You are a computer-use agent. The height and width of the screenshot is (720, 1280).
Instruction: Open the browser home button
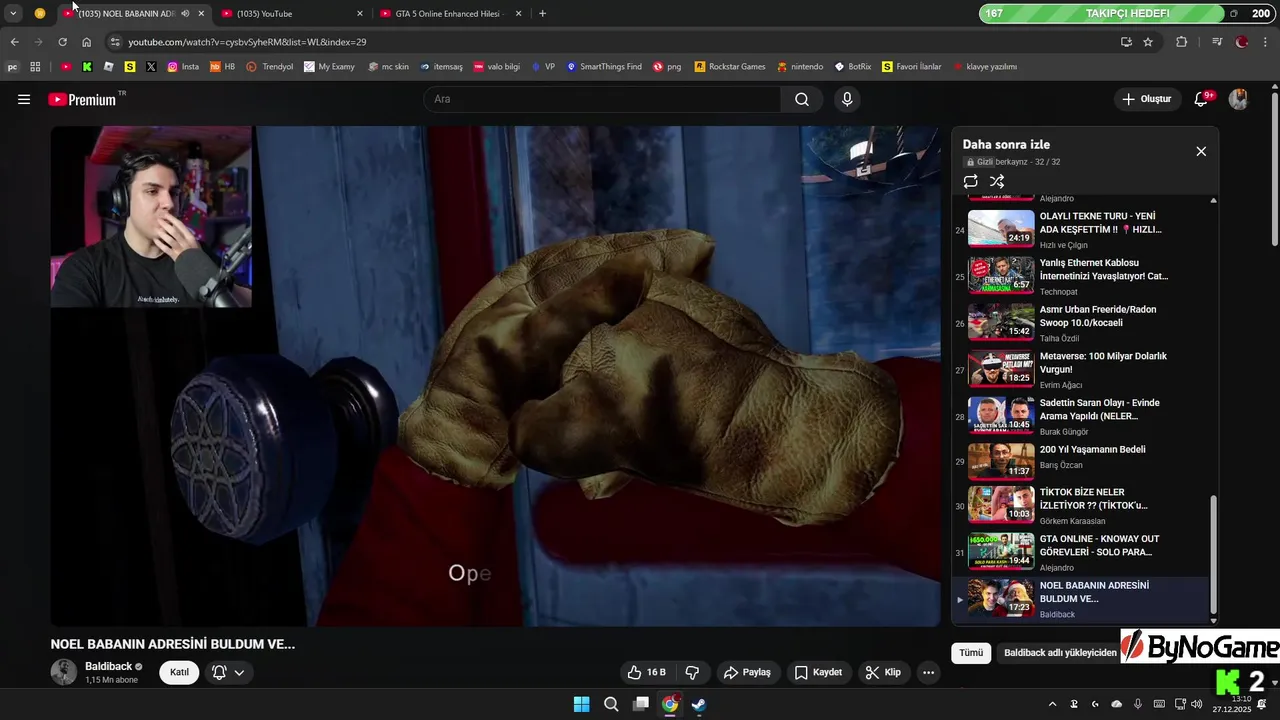click(86, 42)
